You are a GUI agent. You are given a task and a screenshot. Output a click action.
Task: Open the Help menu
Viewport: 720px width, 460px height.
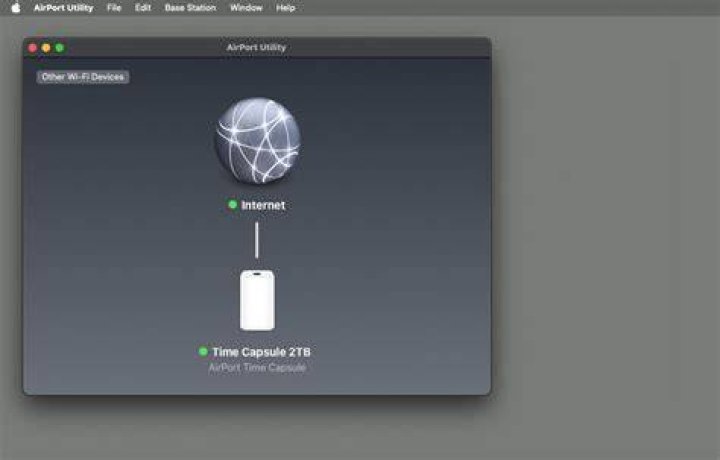tap(286, 8)
